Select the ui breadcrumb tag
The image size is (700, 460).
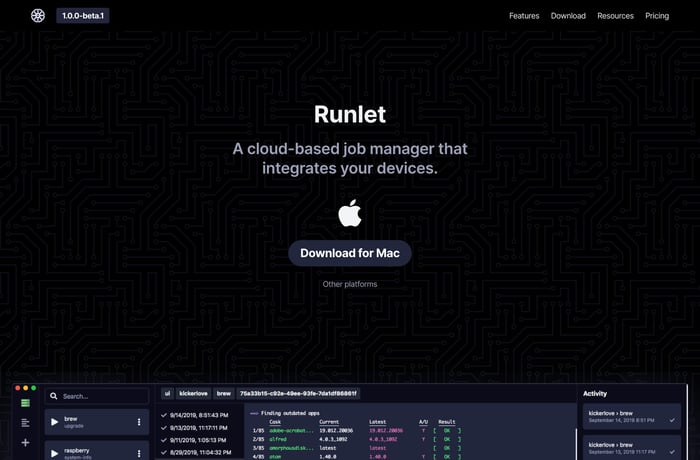click(167, 393)
